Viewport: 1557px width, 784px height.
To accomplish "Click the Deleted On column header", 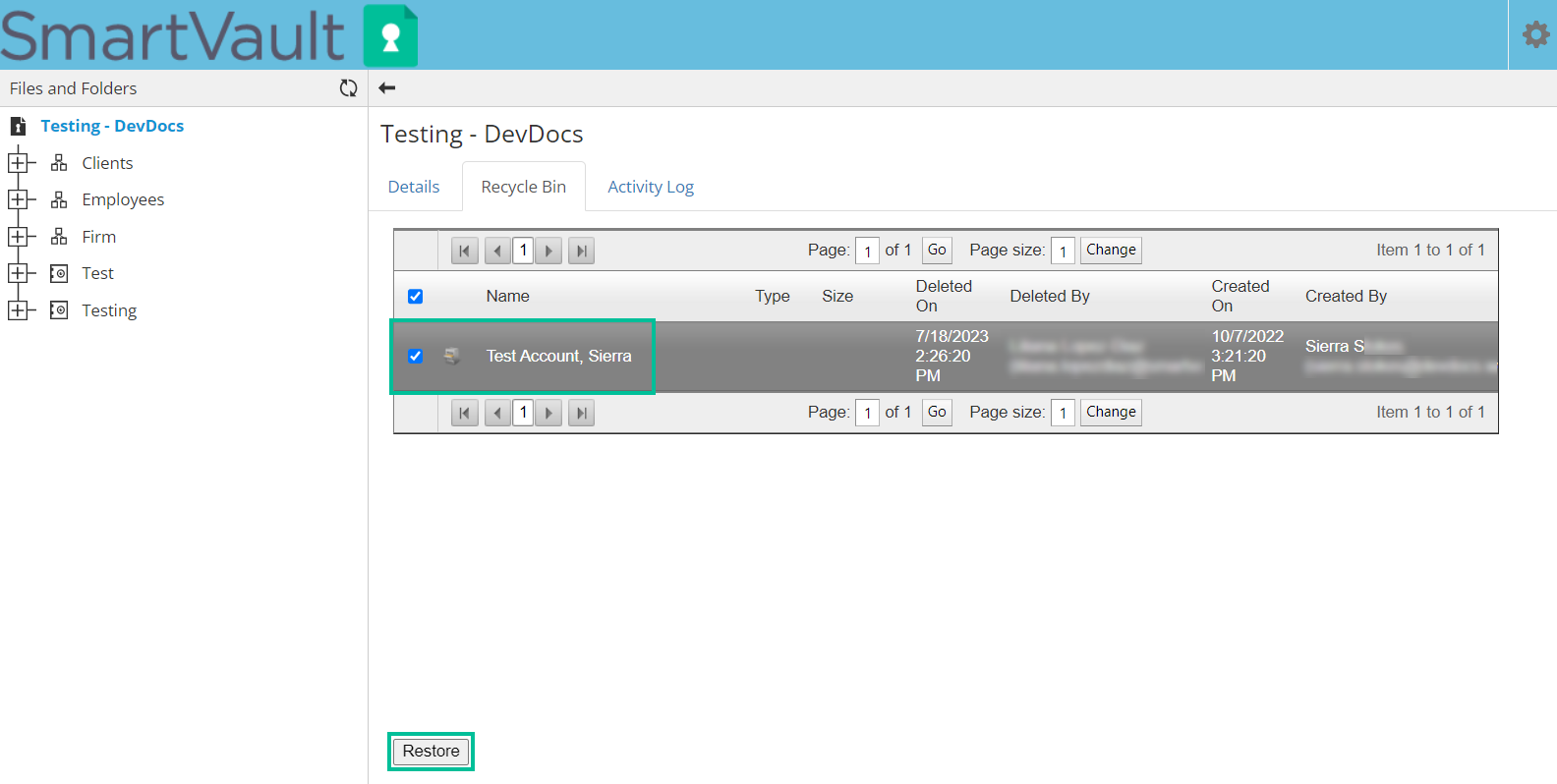I will point(944,297).
